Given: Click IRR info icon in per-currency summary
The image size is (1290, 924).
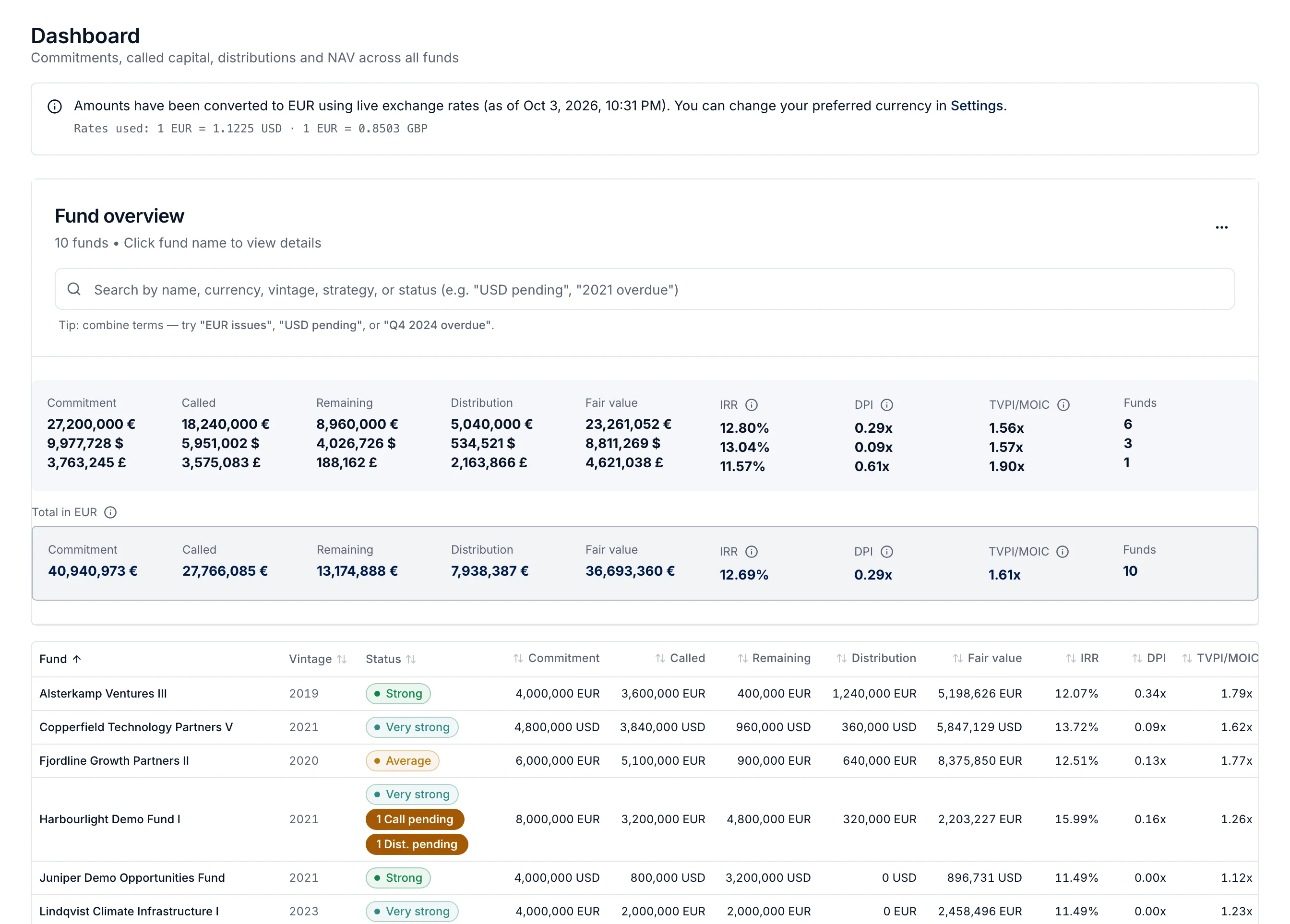Looking at the screenshot, I should 752,405.
